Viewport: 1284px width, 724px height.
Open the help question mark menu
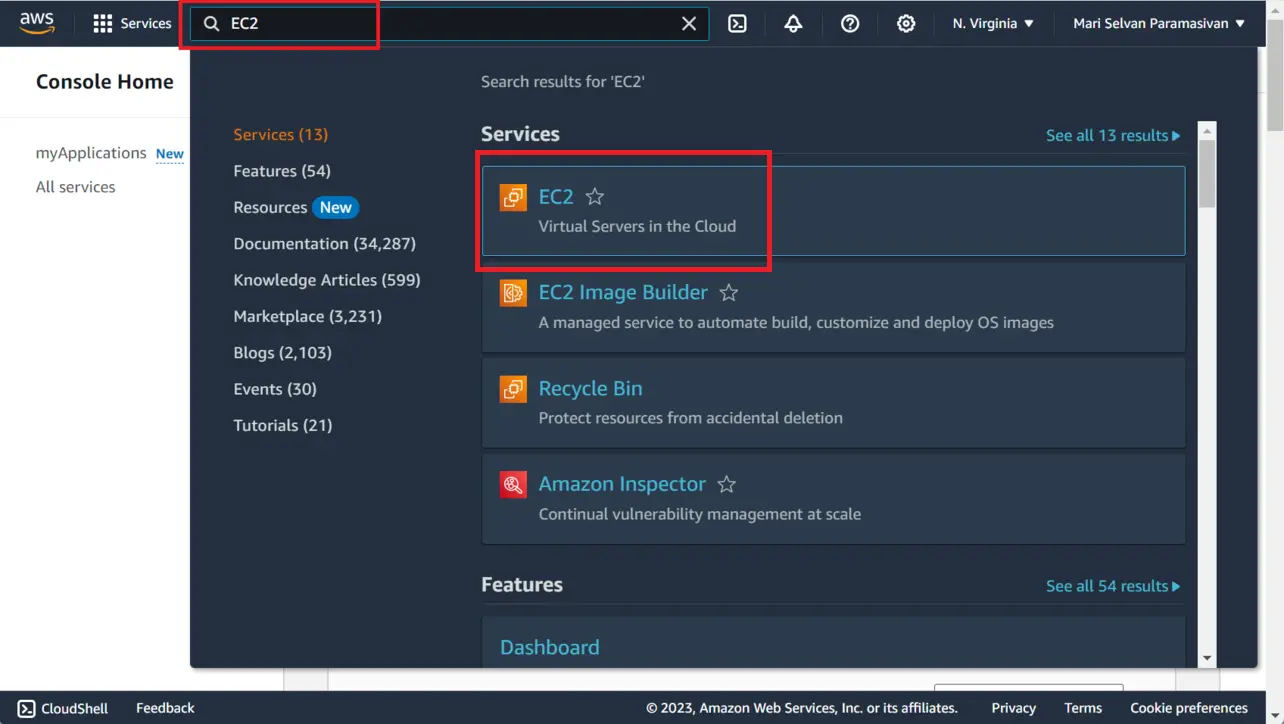tap(850, 23)
